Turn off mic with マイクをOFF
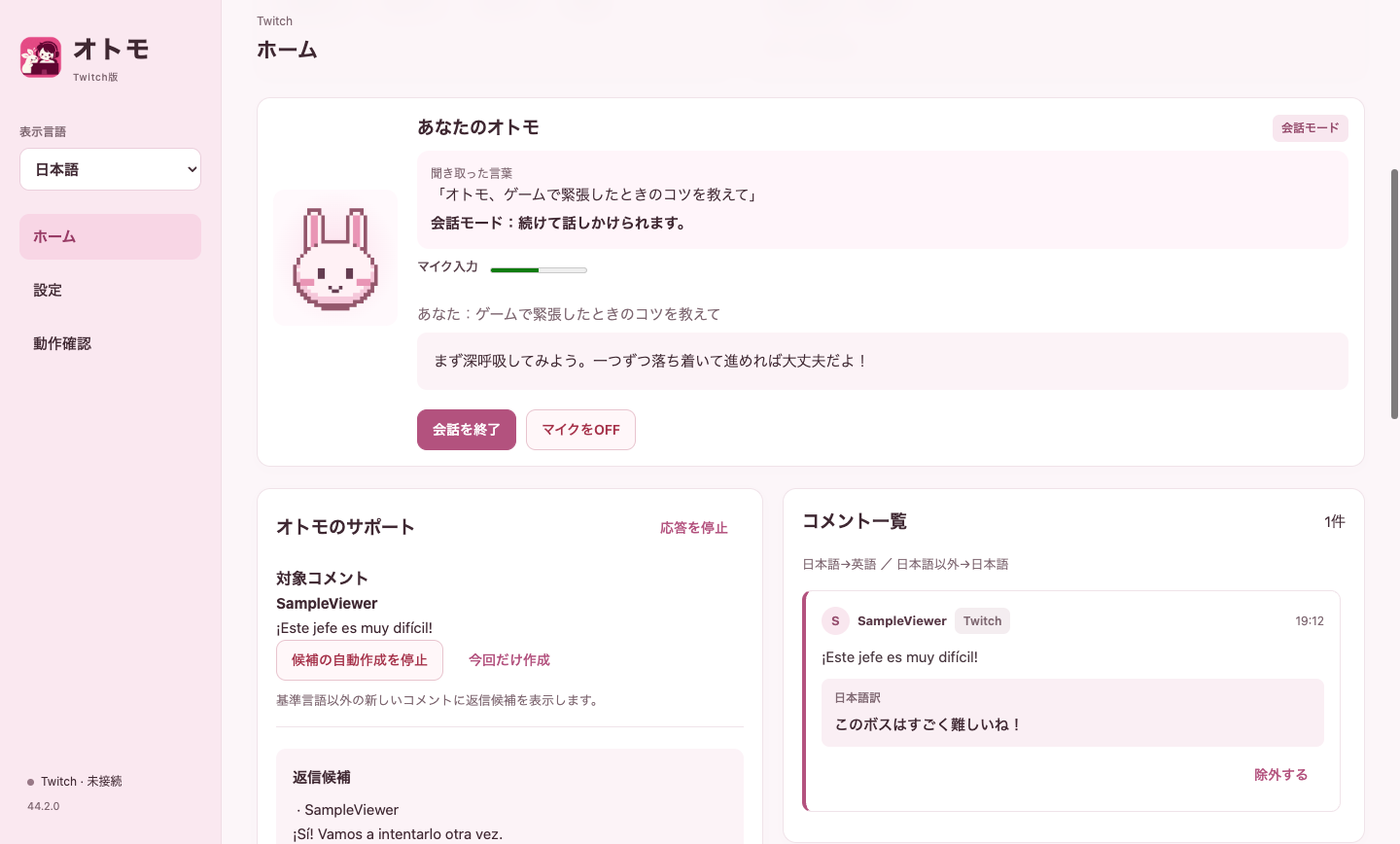1400x844 pixels. click(x=580, y=430)
